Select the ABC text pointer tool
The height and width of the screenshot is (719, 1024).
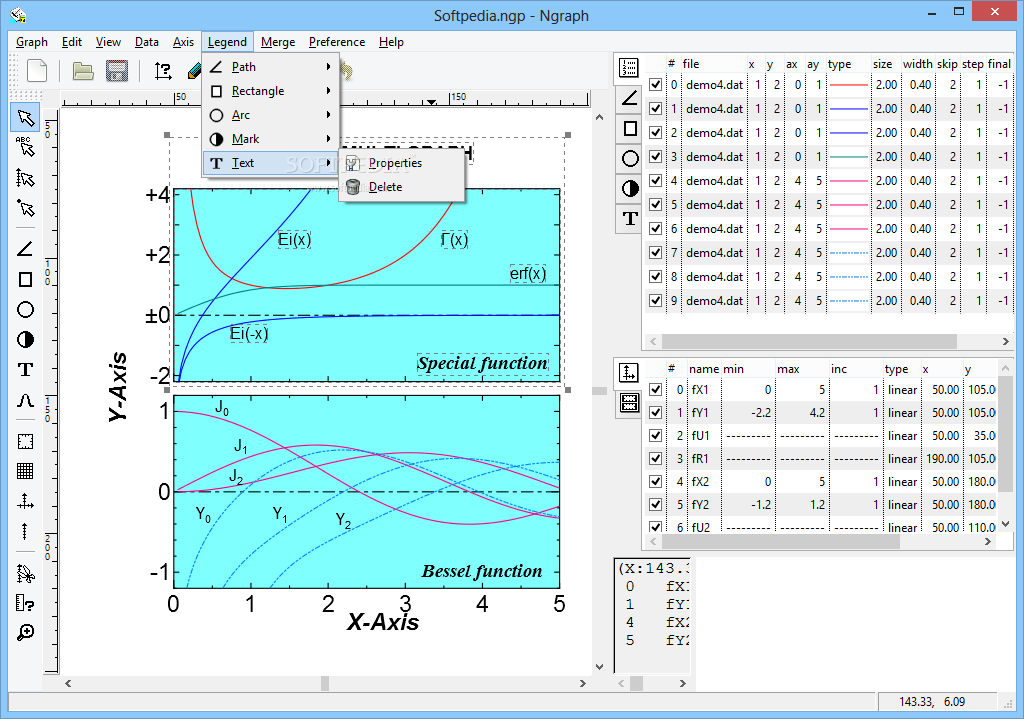pyautogui.click(x=25, y=148)
